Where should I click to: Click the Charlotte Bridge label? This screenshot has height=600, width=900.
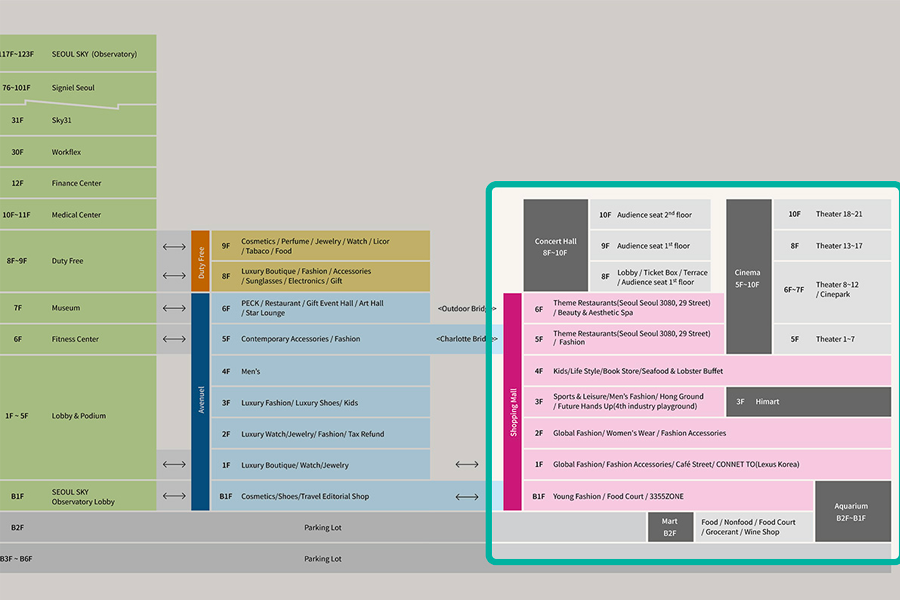466,339
